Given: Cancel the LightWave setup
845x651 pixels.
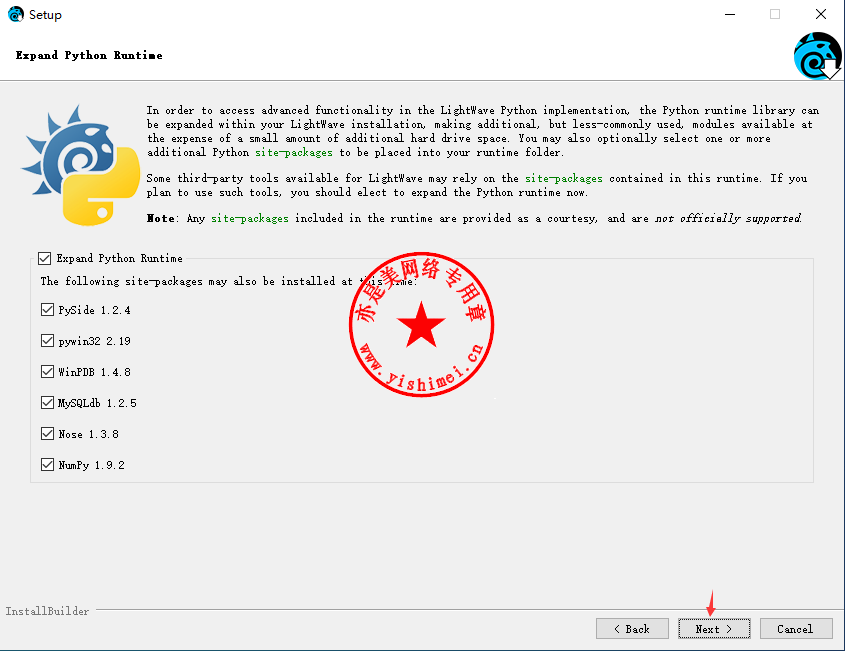Looking at the screenshot, I should [796, 629].
